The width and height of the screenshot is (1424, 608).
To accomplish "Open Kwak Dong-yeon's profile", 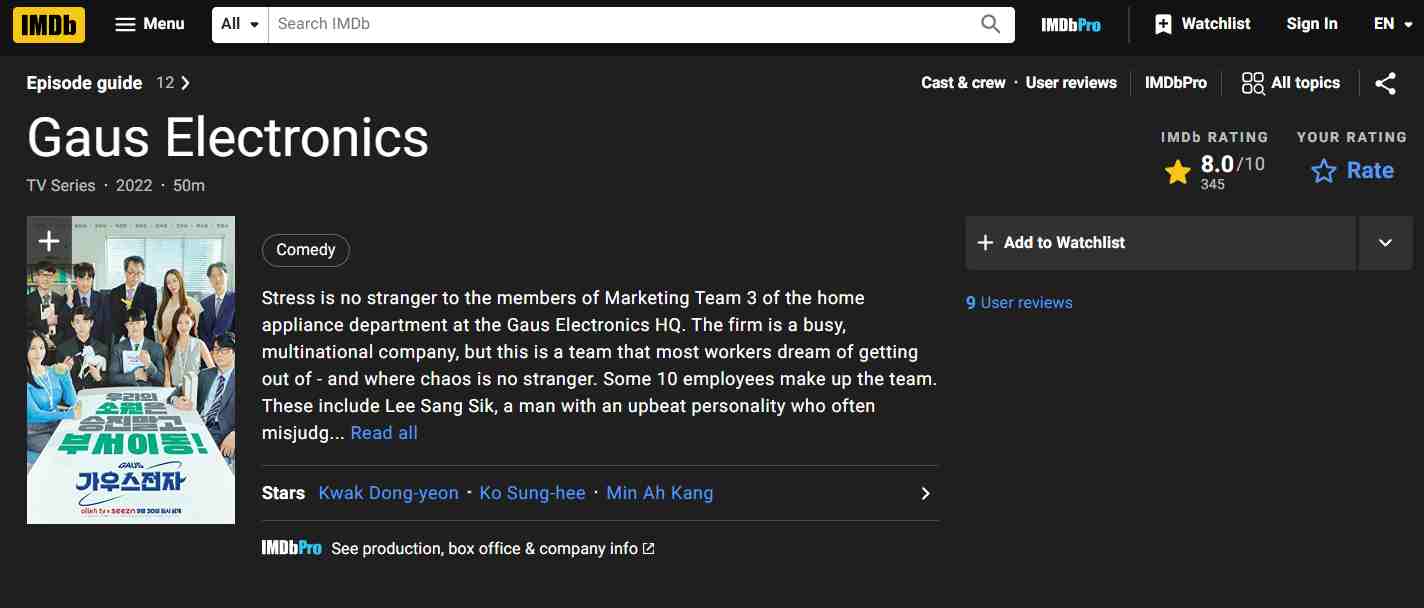I will coord(388,493).
